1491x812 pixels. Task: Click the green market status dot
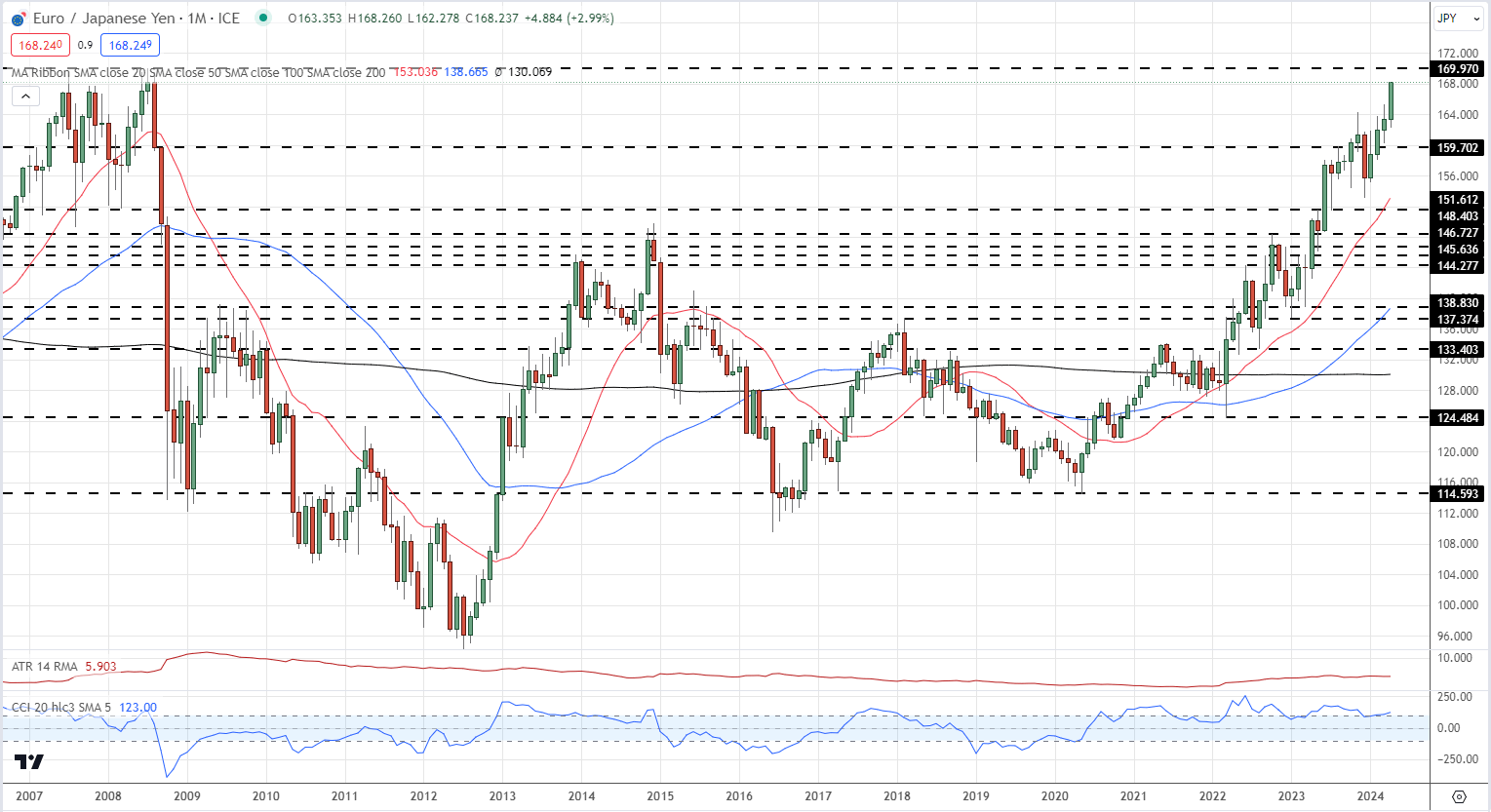tap(262, 18)
